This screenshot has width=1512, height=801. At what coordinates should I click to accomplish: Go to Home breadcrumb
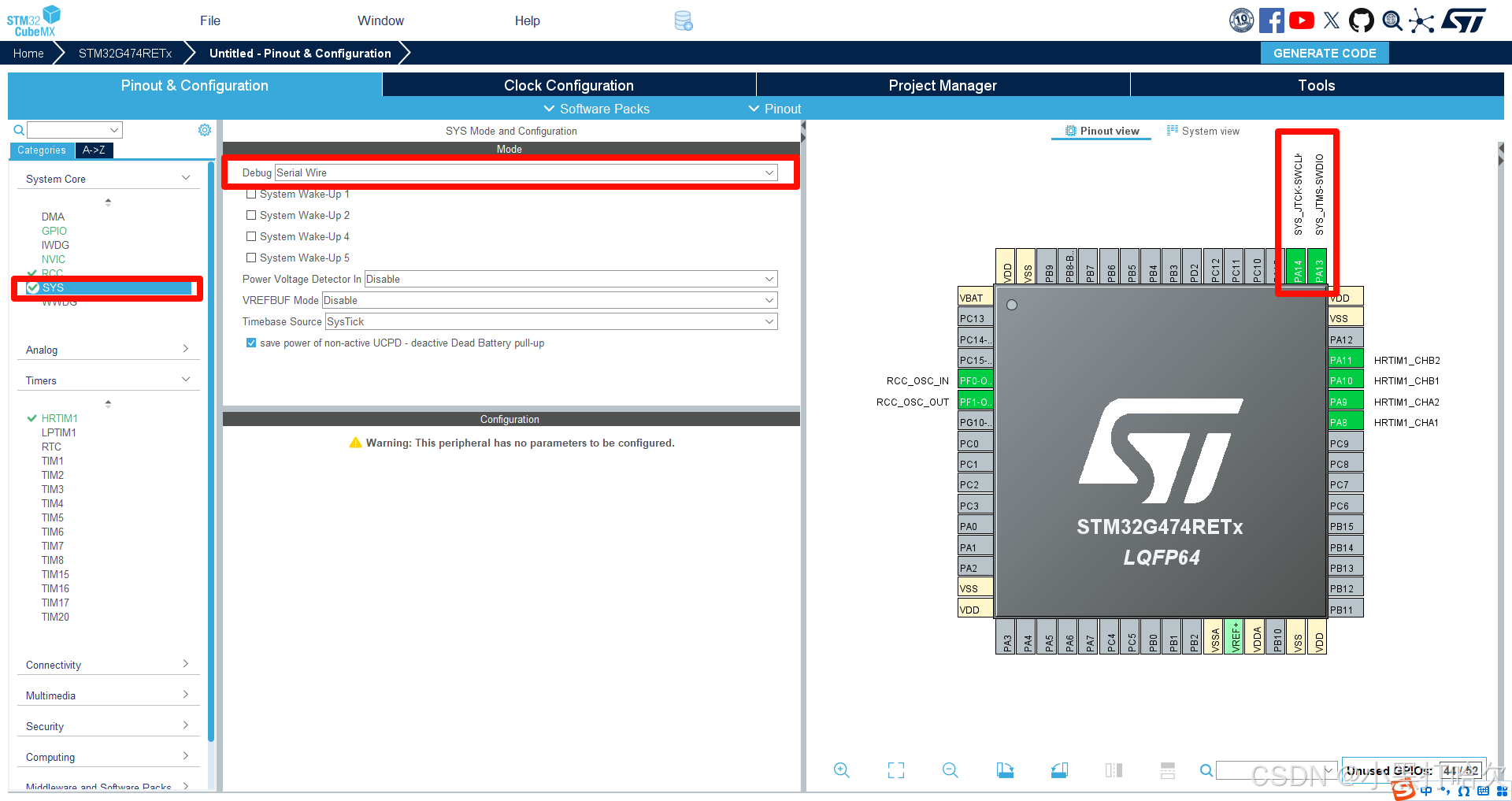point(28,53)
